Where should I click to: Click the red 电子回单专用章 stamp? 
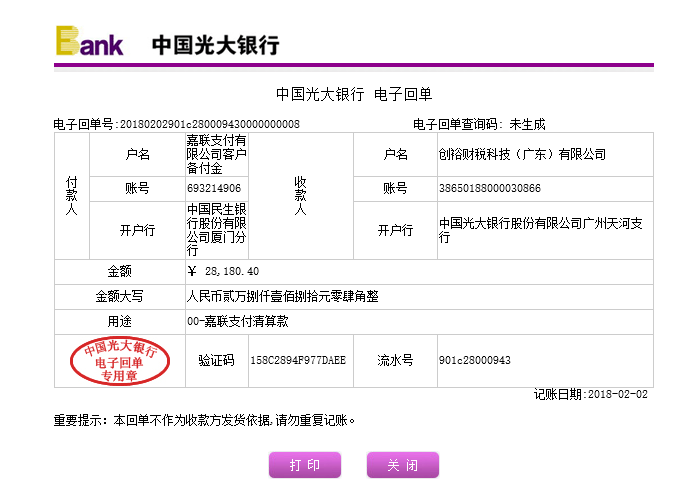[x=120, y=362]
